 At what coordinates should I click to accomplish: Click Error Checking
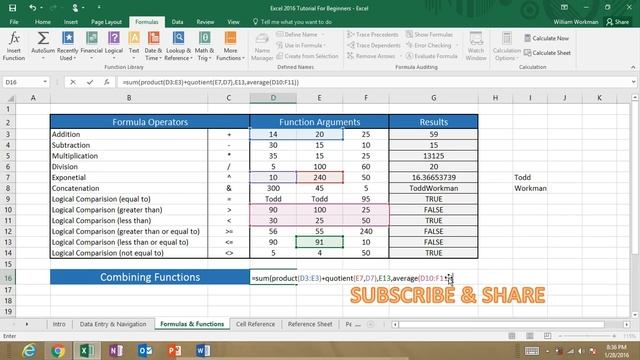click(429, 45)
